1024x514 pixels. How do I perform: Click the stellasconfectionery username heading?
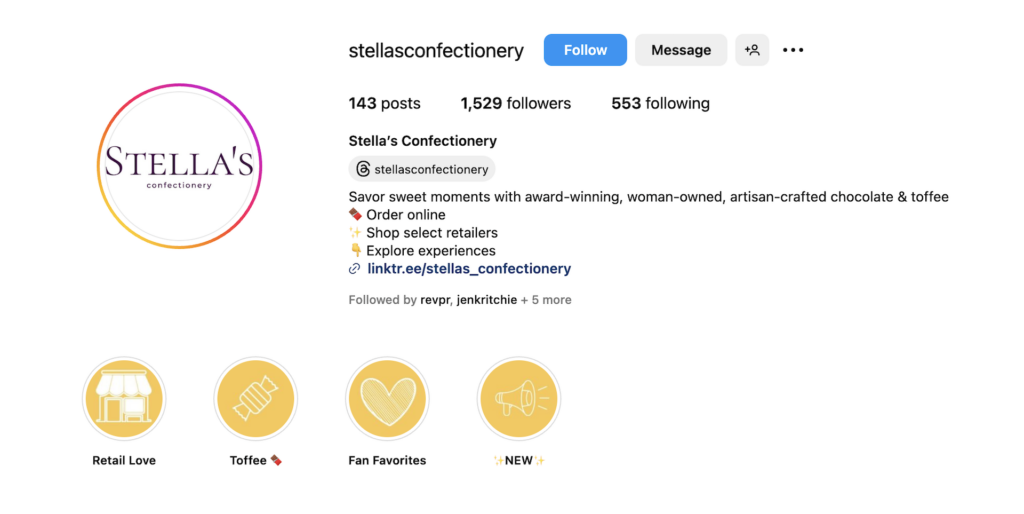coord(436,51)
